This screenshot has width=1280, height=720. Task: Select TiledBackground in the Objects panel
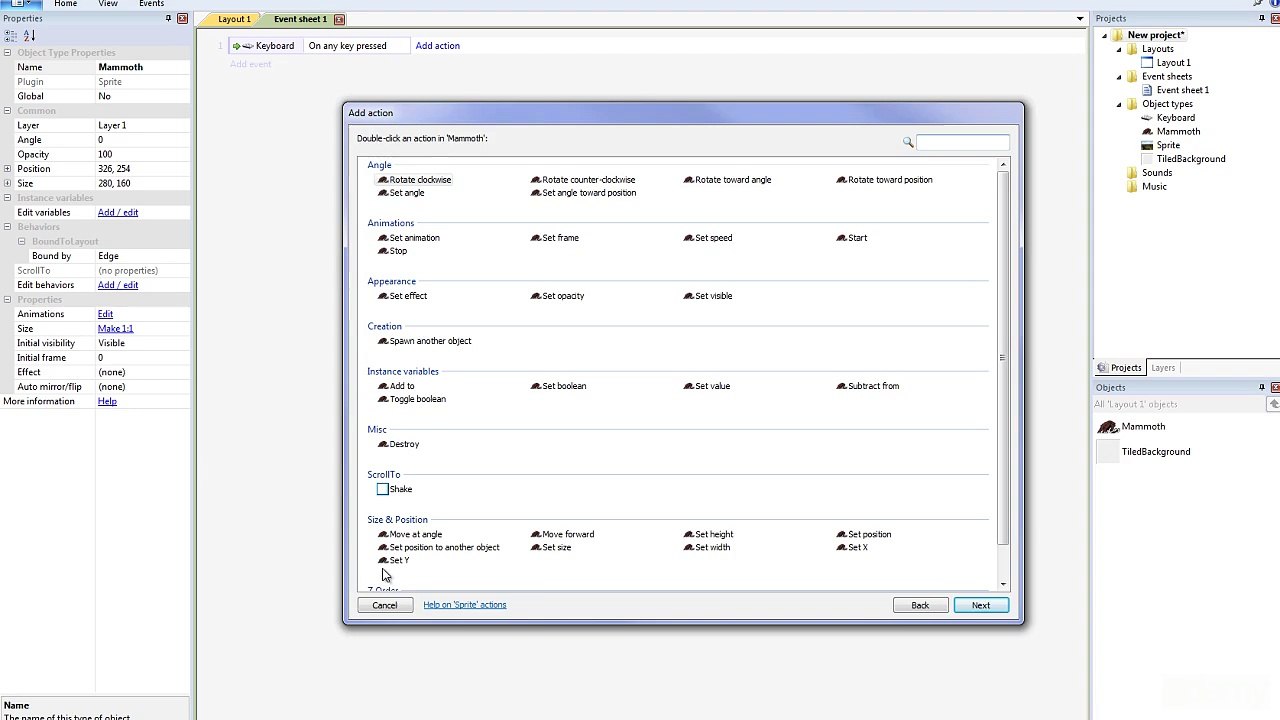(x=1155, y=452)
